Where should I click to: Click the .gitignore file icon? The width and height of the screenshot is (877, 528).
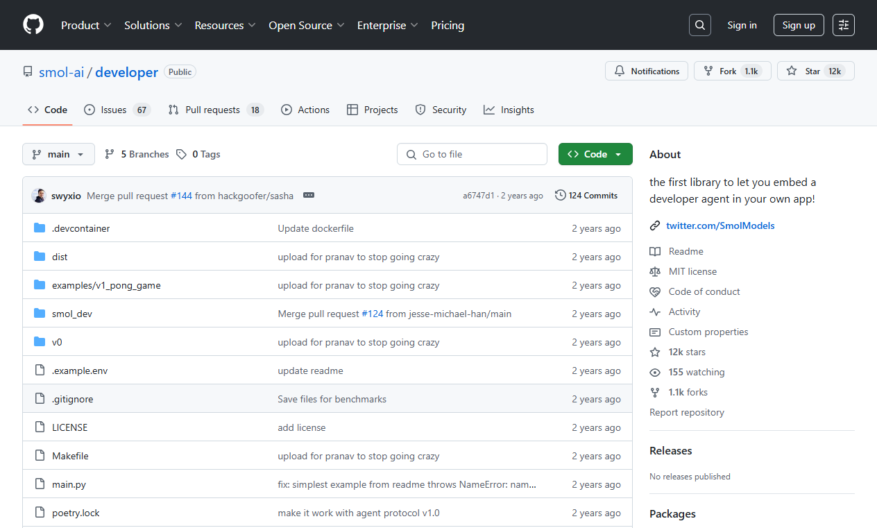click(39, 399)
